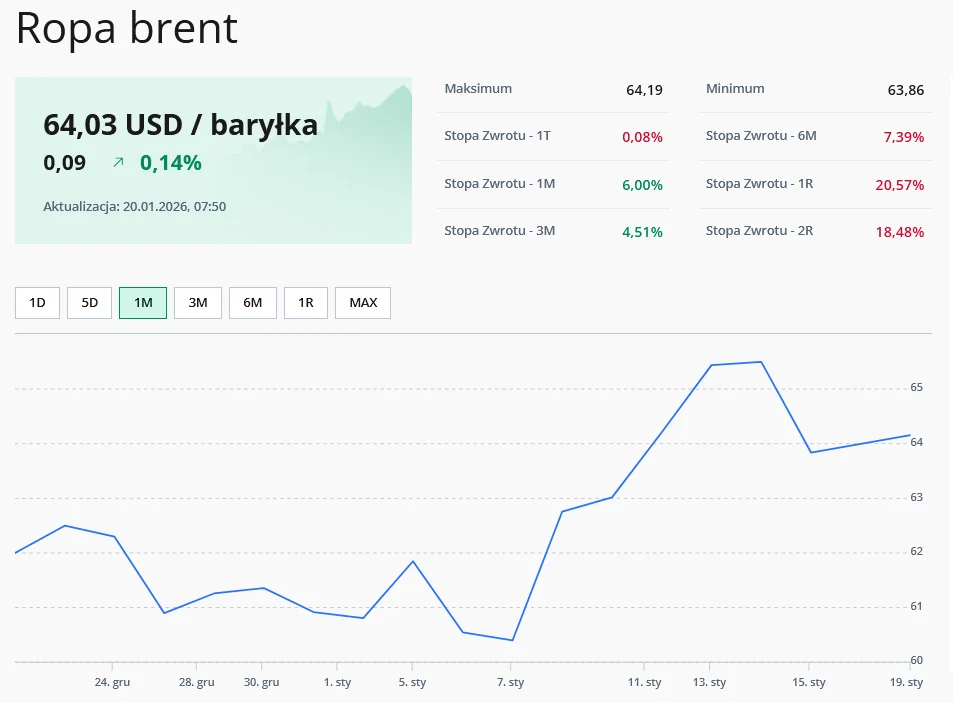953x703 pixels.
Task: Click the highlighted 1M range button
Action: tap(143, 302)
